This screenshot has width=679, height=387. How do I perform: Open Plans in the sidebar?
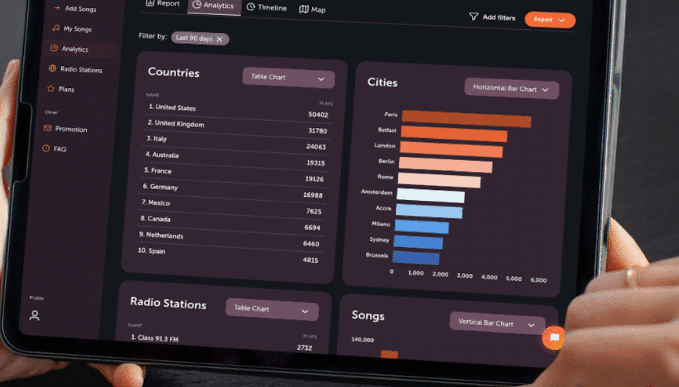[x=61, y=89]
